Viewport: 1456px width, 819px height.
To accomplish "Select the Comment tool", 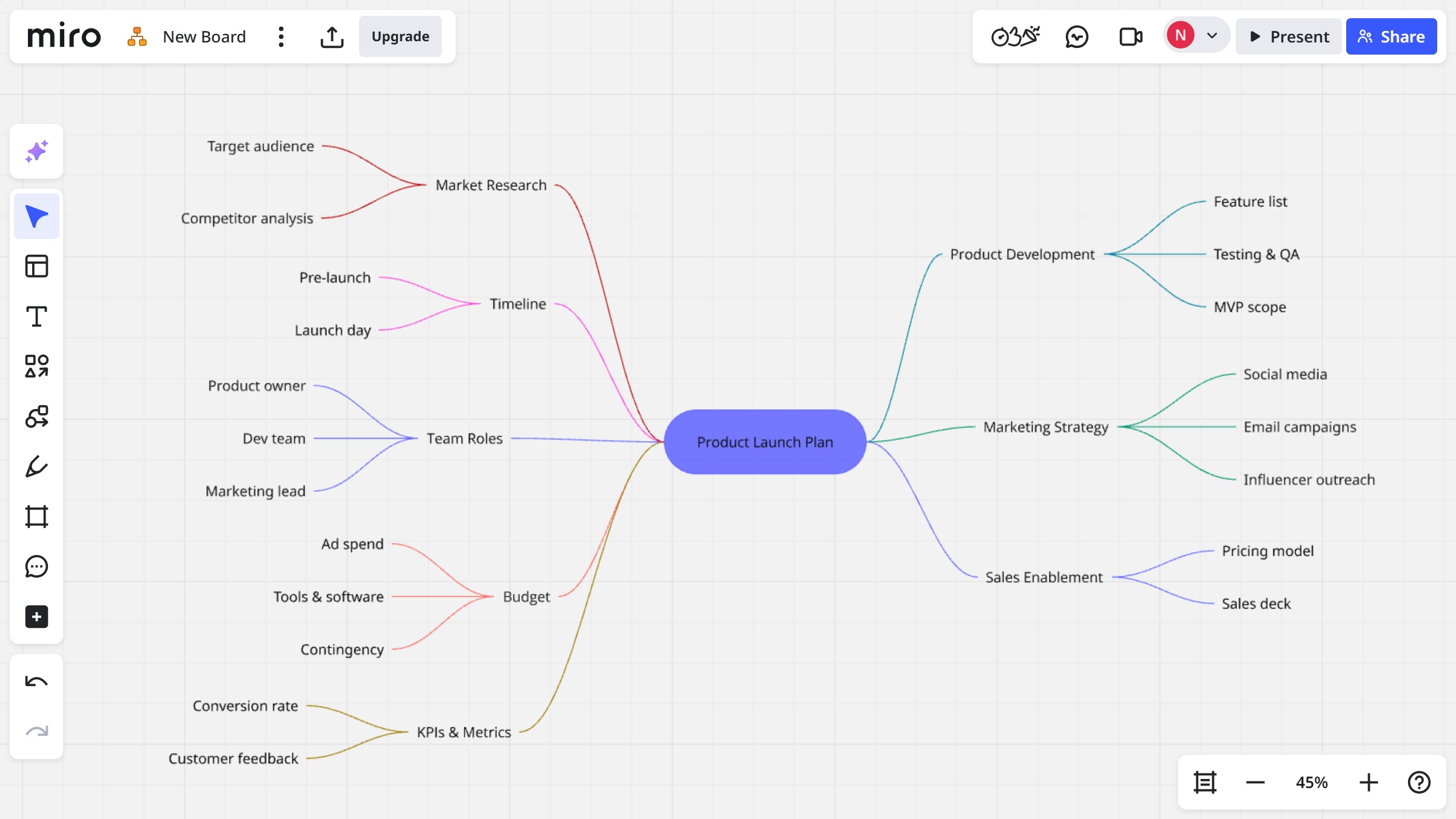I will click(36, 566).
